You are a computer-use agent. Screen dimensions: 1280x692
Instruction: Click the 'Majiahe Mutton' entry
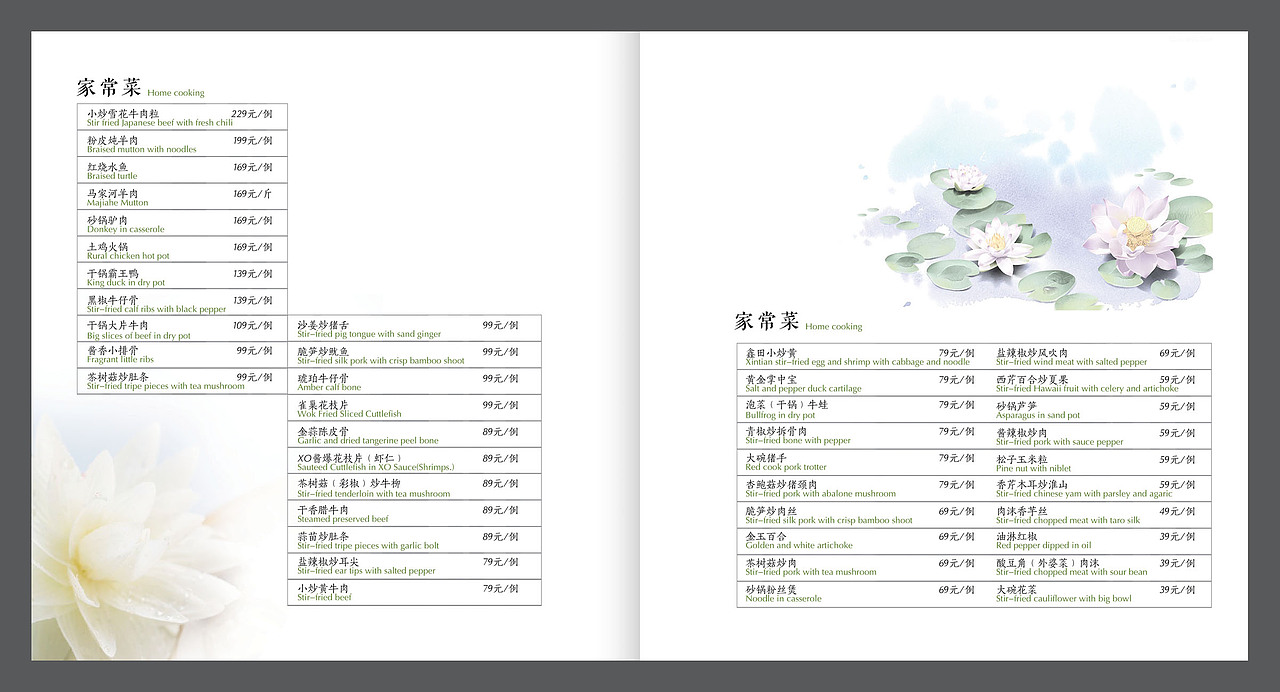[117, 203]
